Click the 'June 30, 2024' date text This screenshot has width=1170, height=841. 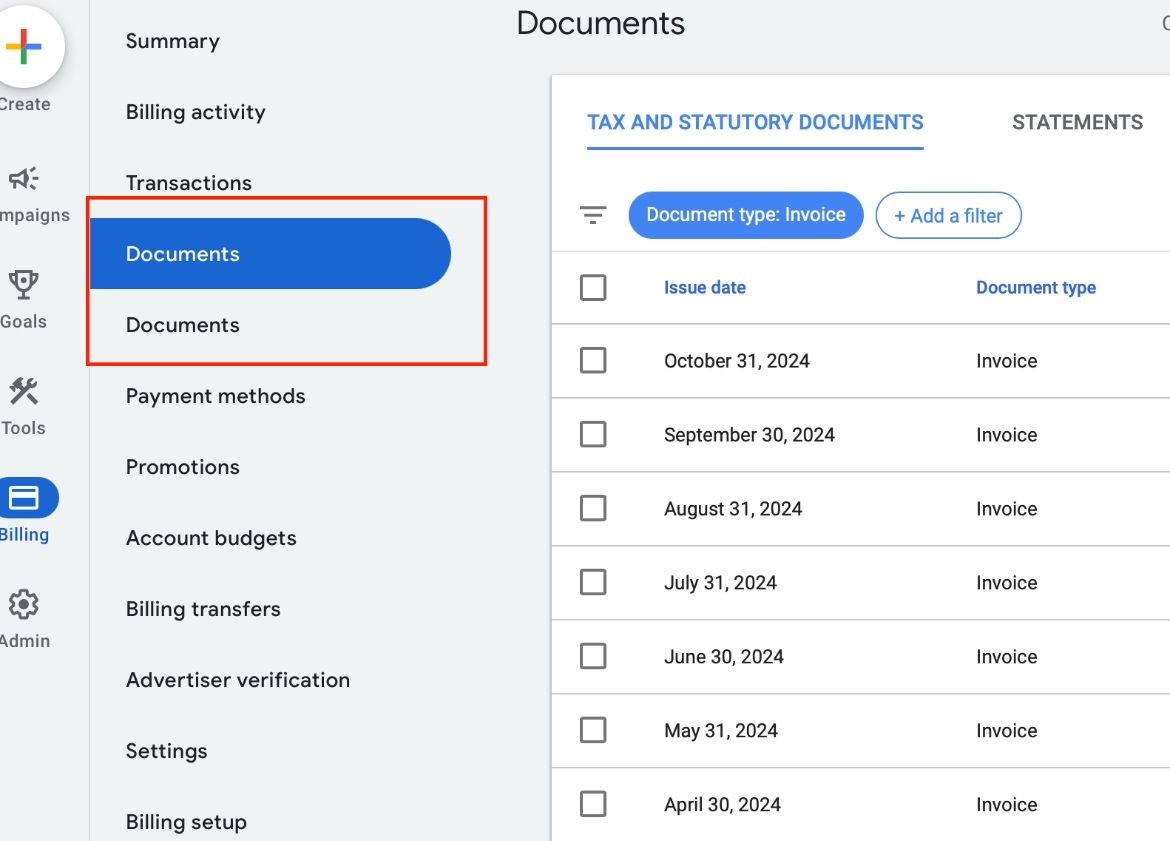[x=724, y=657]
